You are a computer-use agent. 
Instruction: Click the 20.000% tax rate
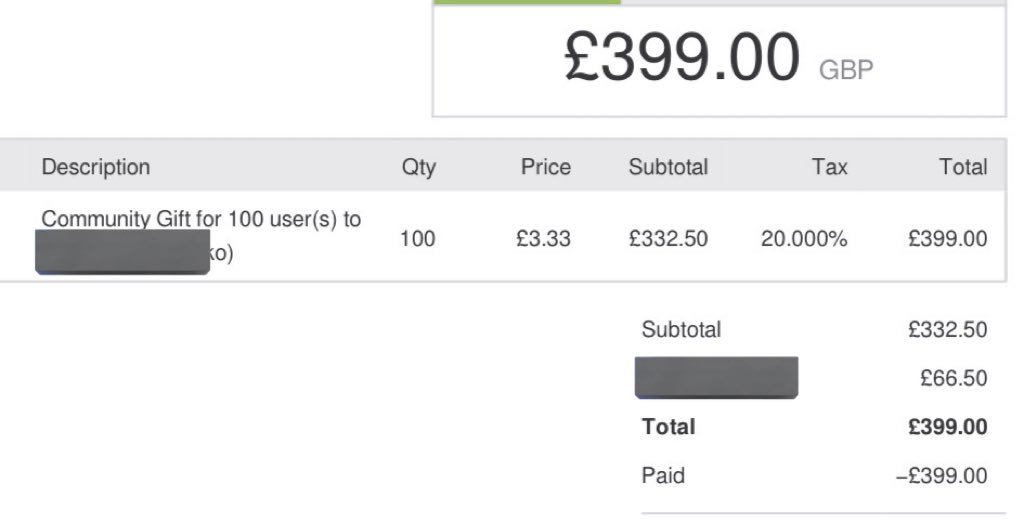[x=804, y=239]
